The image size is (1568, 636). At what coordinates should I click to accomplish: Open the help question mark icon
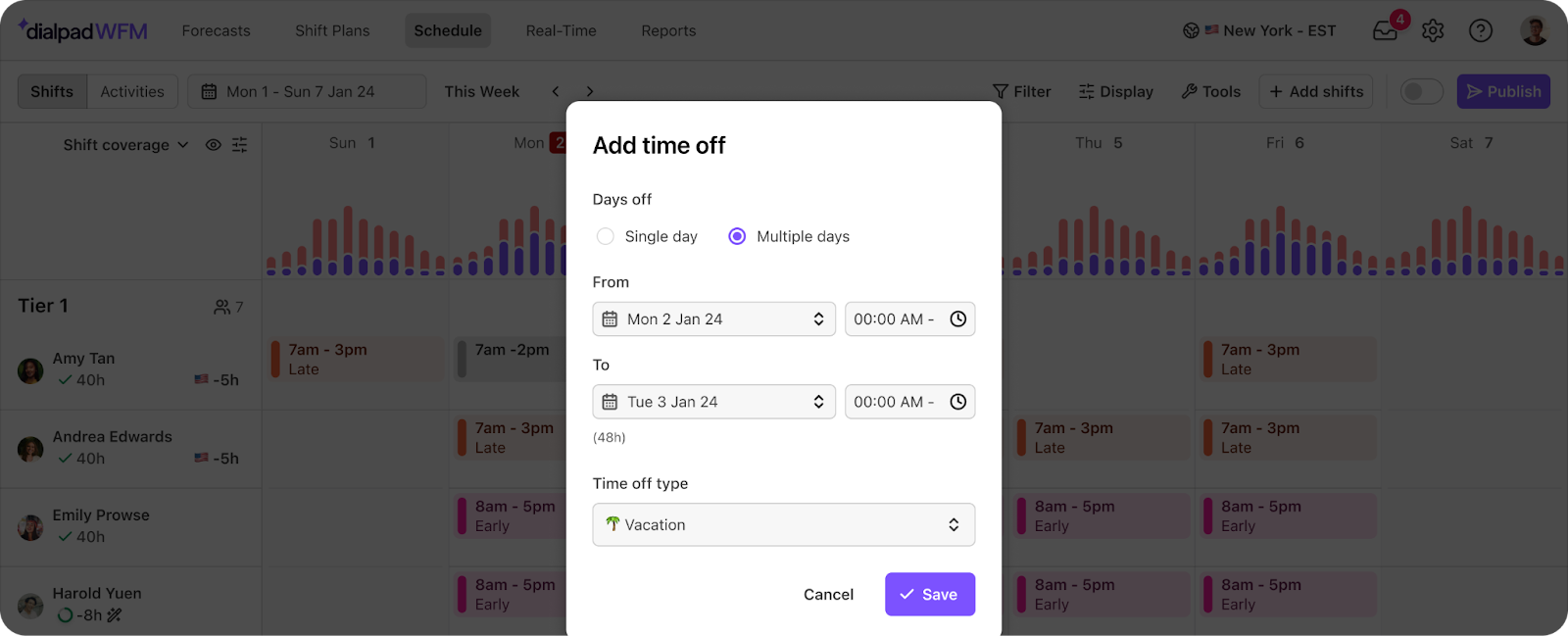tap(1481, 30)
